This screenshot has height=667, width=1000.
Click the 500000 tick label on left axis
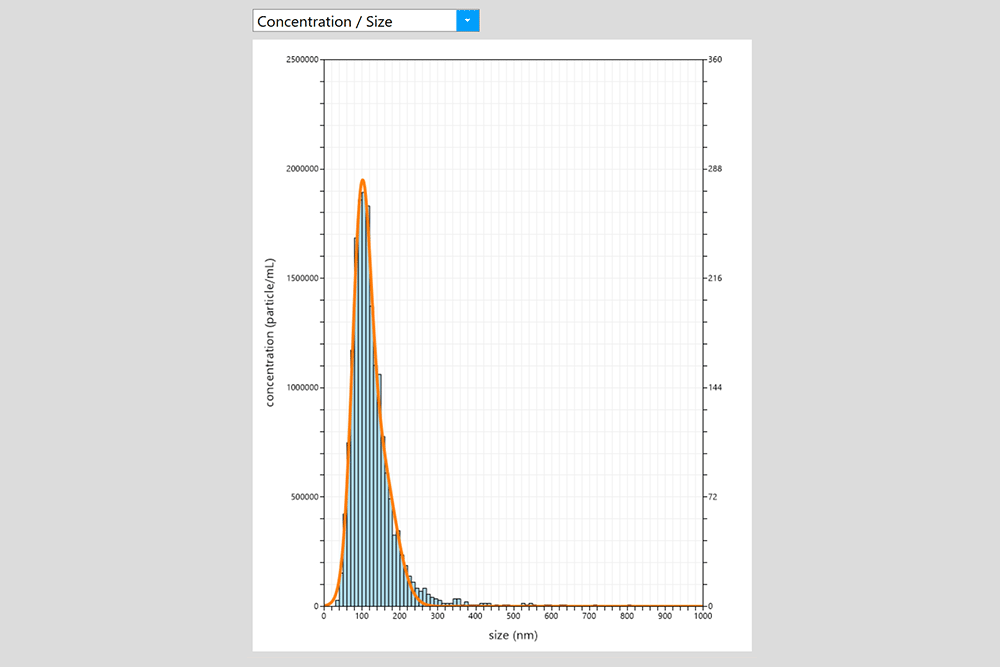coord(301,497)
